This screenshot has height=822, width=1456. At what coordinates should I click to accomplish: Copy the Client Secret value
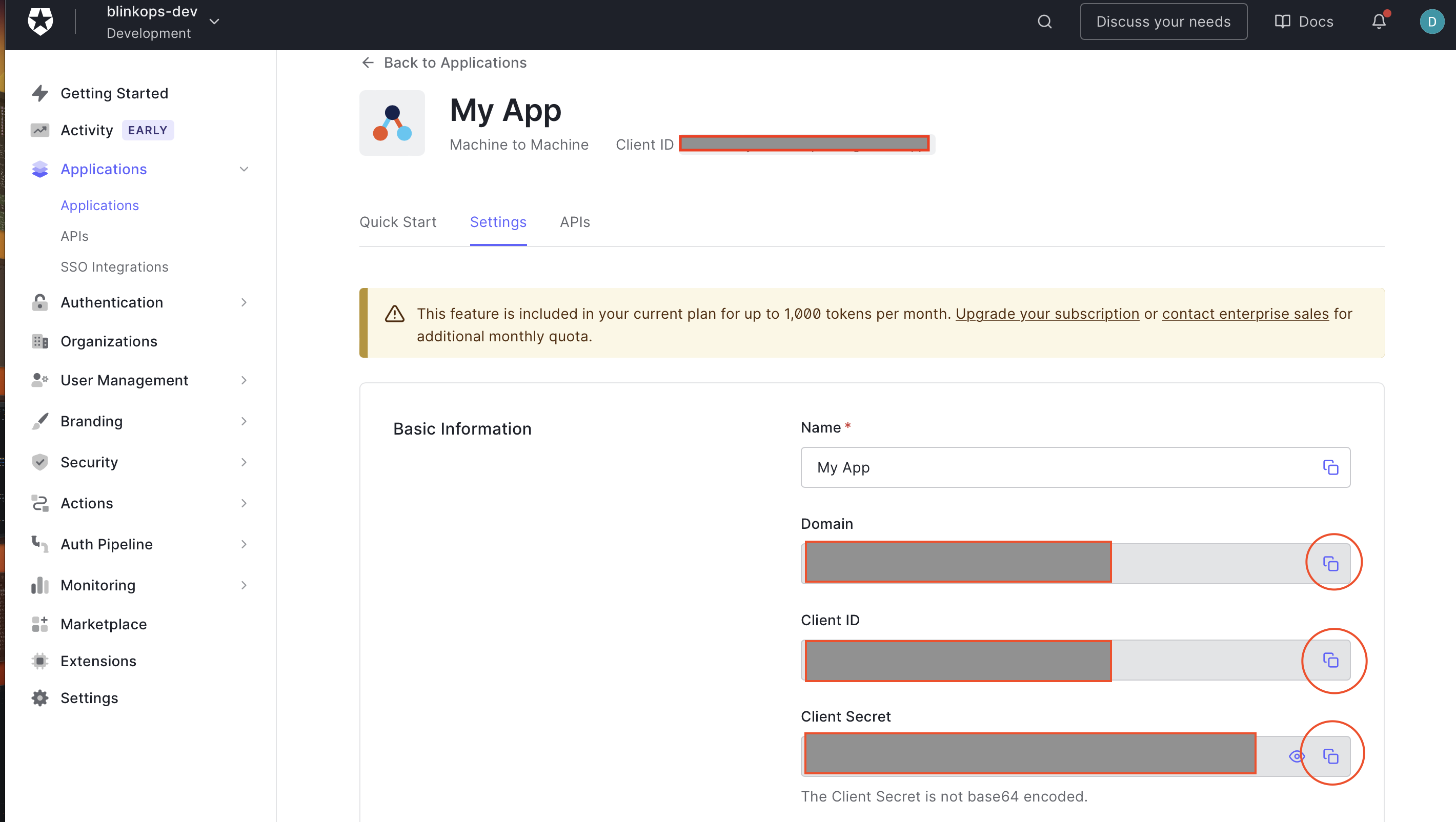1331,755
